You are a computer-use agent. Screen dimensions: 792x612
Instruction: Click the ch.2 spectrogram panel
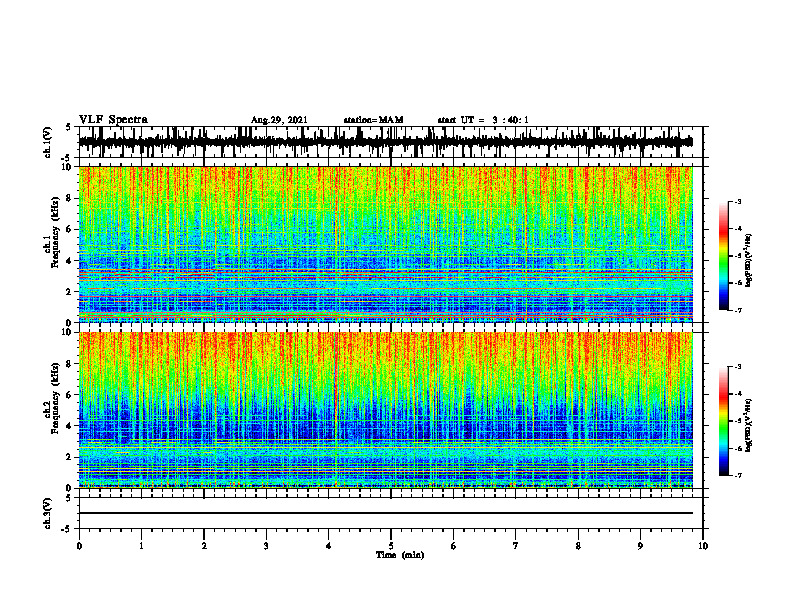(390, 410)
